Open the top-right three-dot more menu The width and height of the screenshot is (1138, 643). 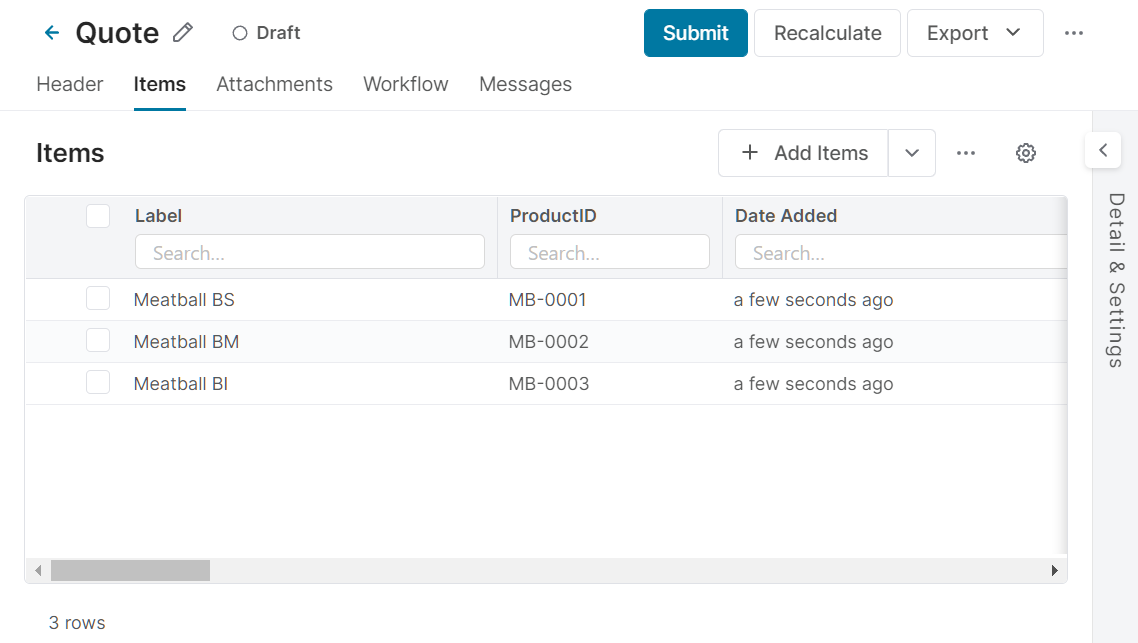tap(1074, 33)
